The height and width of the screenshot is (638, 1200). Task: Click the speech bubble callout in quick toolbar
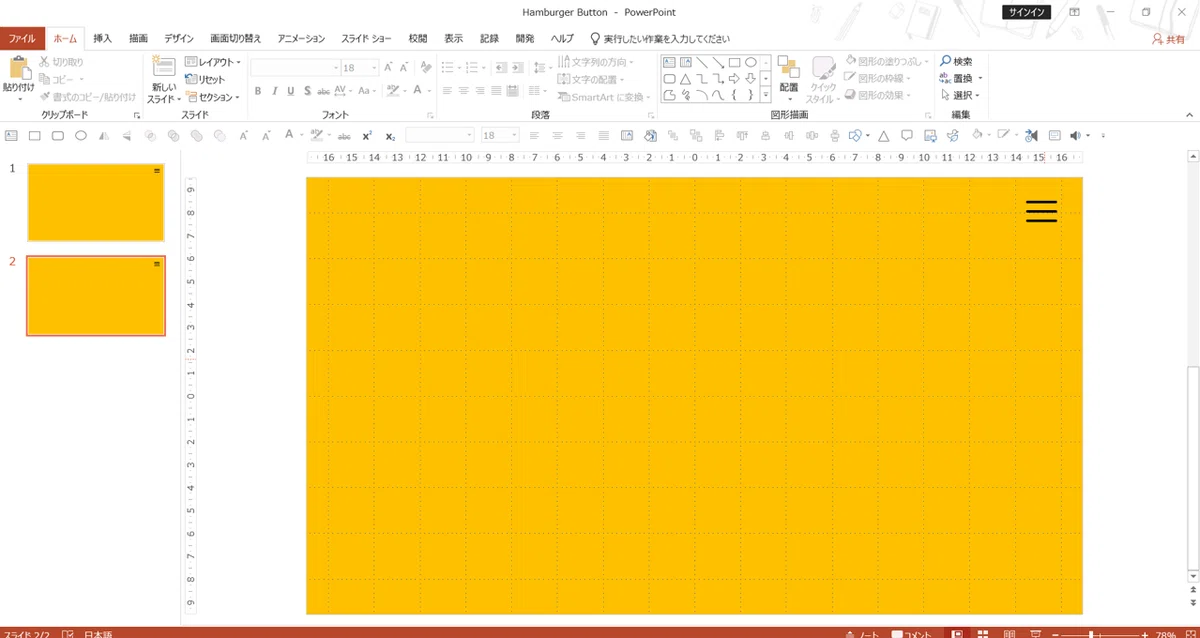(x=906, y=135)
